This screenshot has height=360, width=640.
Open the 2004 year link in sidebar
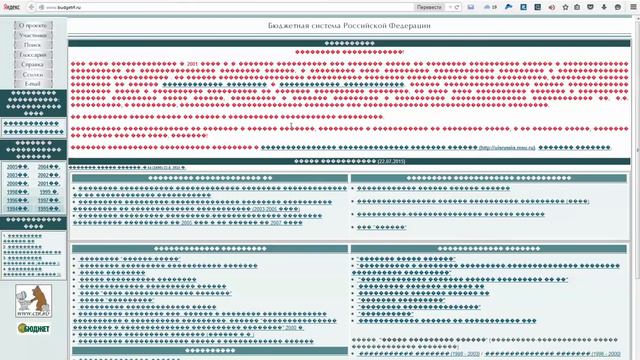48,167
